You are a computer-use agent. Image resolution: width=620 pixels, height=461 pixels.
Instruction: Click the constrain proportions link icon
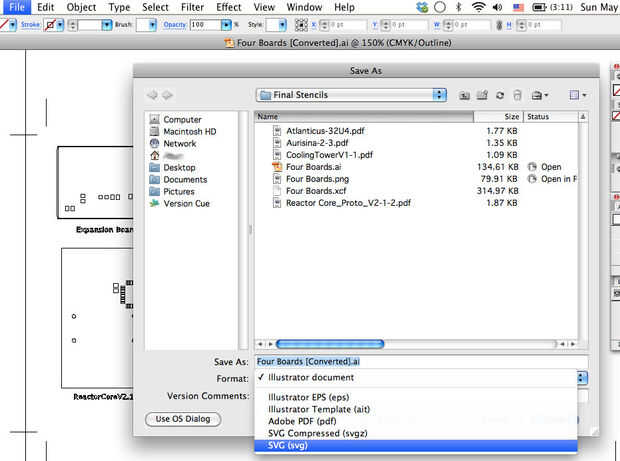tap(499, 25)
